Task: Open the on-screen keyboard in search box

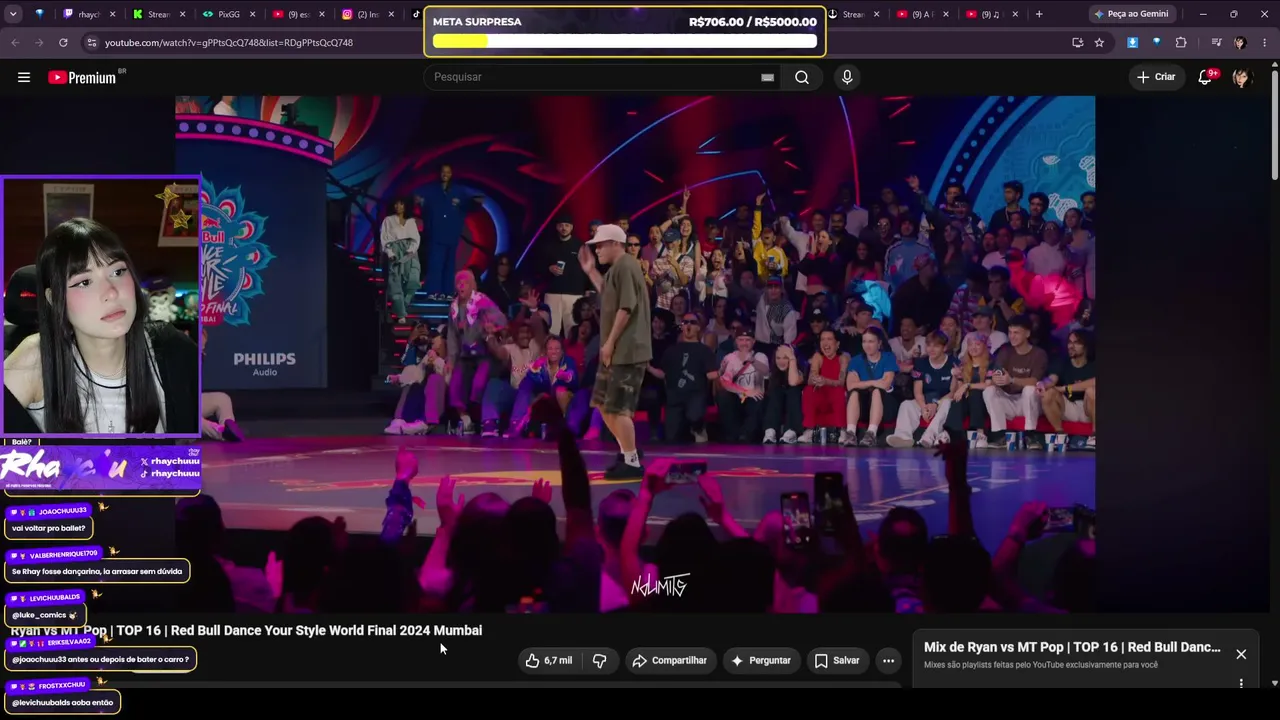Action: point(767,77)
